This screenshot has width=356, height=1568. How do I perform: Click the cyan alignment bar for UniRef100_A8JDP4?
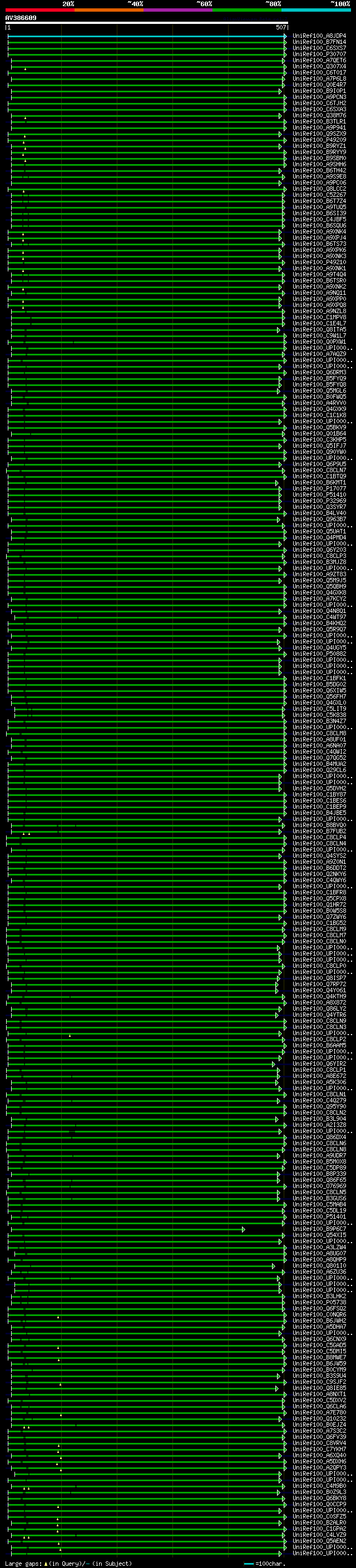coord(146,36)
